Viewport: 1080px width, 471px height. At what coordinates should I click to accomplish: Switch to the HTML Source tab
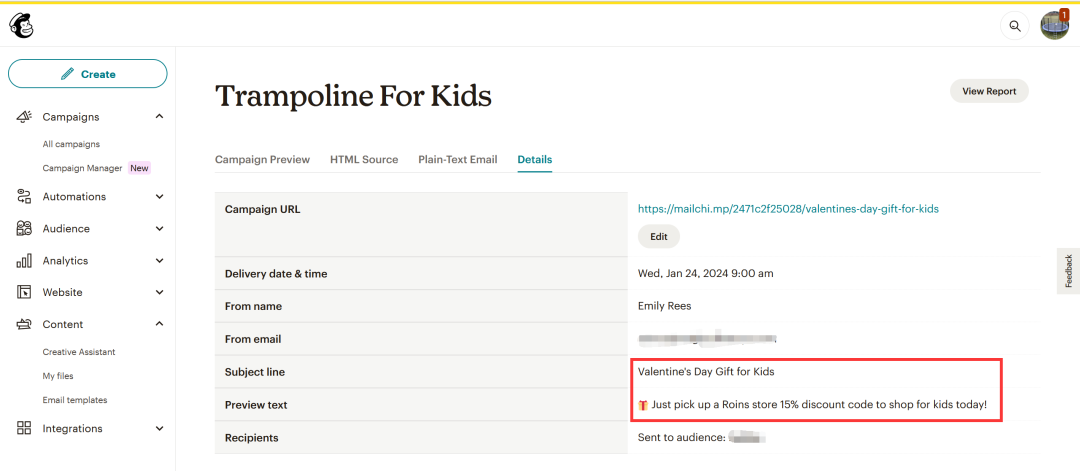click(364, 160)
